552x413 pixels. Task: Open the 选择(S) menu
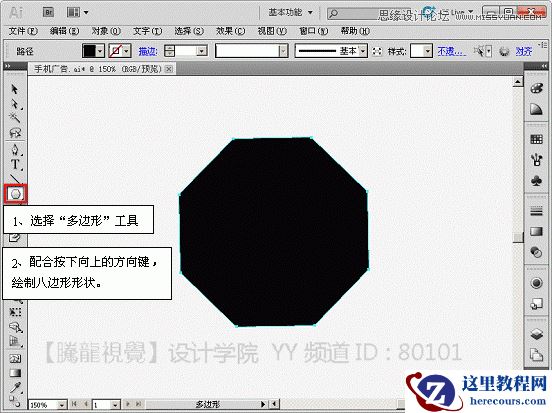pos(189,31)
